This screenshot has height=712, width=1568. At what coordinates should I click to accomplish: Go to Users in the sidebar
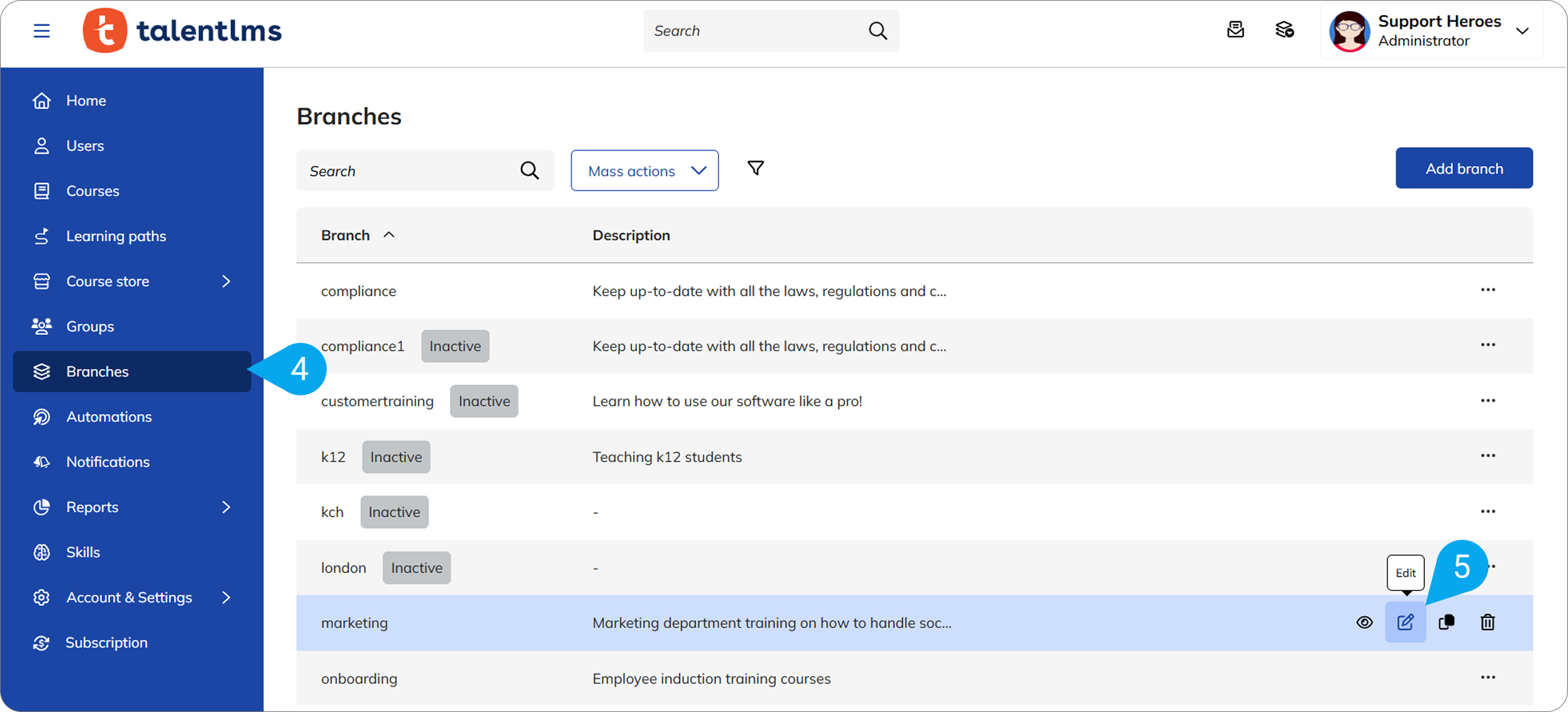[x=85, y=146]
